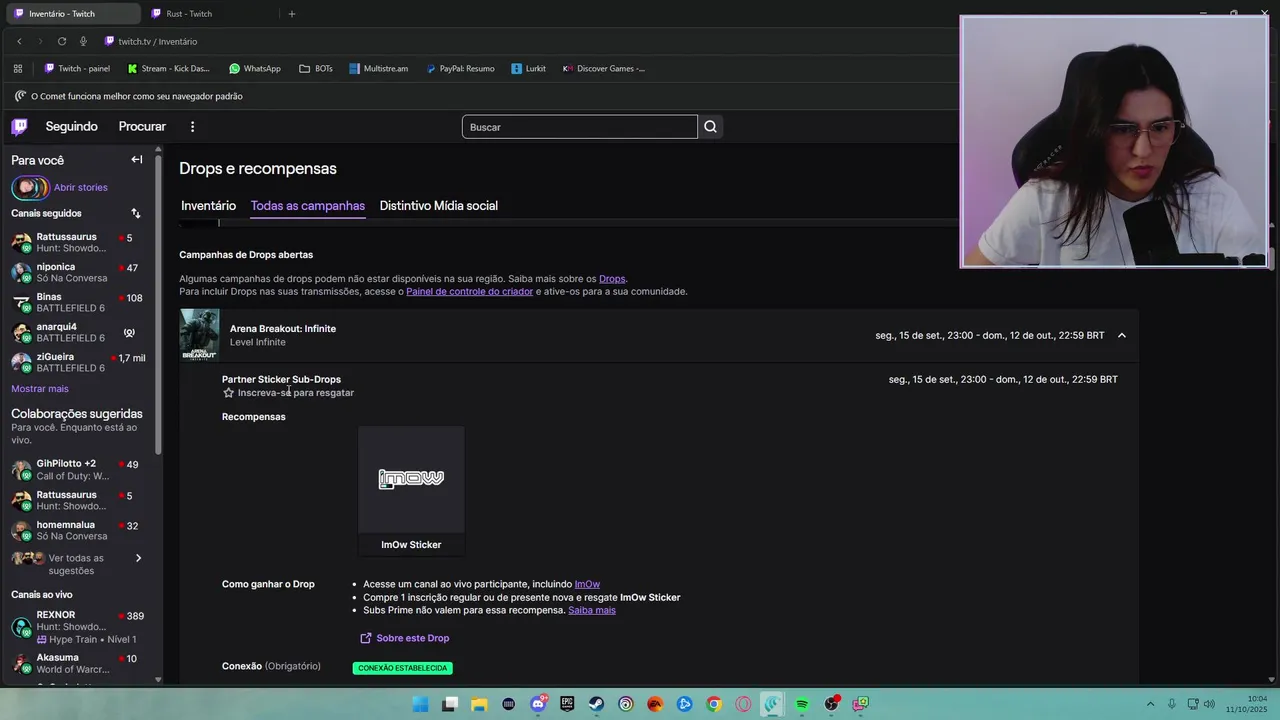Open the Stream - Kick Dashboard bookmark
The height and width of the screenshot is (720, 1280).
169,69
